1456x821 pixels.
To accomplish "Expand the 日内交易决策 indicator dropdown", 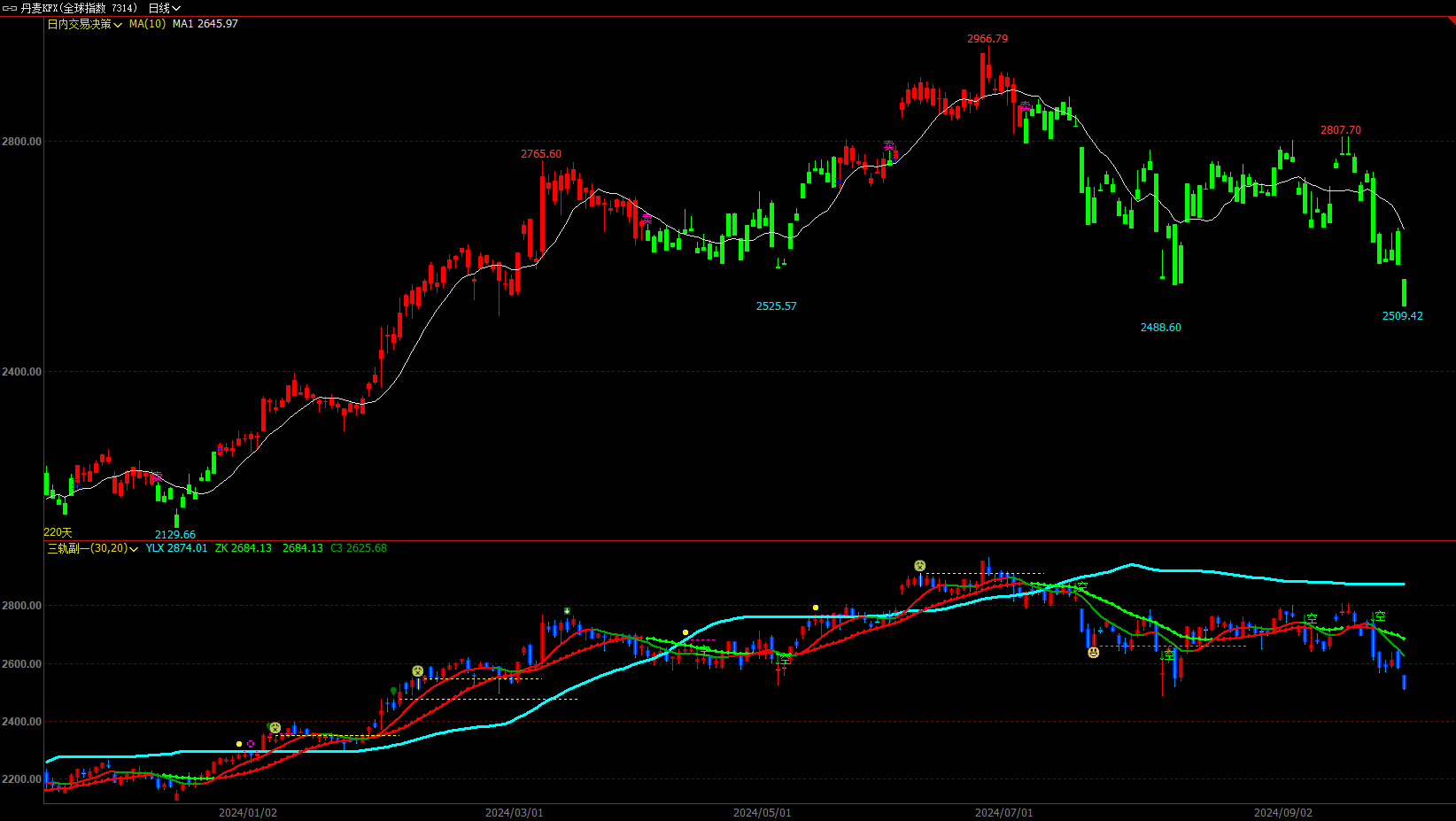I will tap(84, 24).
